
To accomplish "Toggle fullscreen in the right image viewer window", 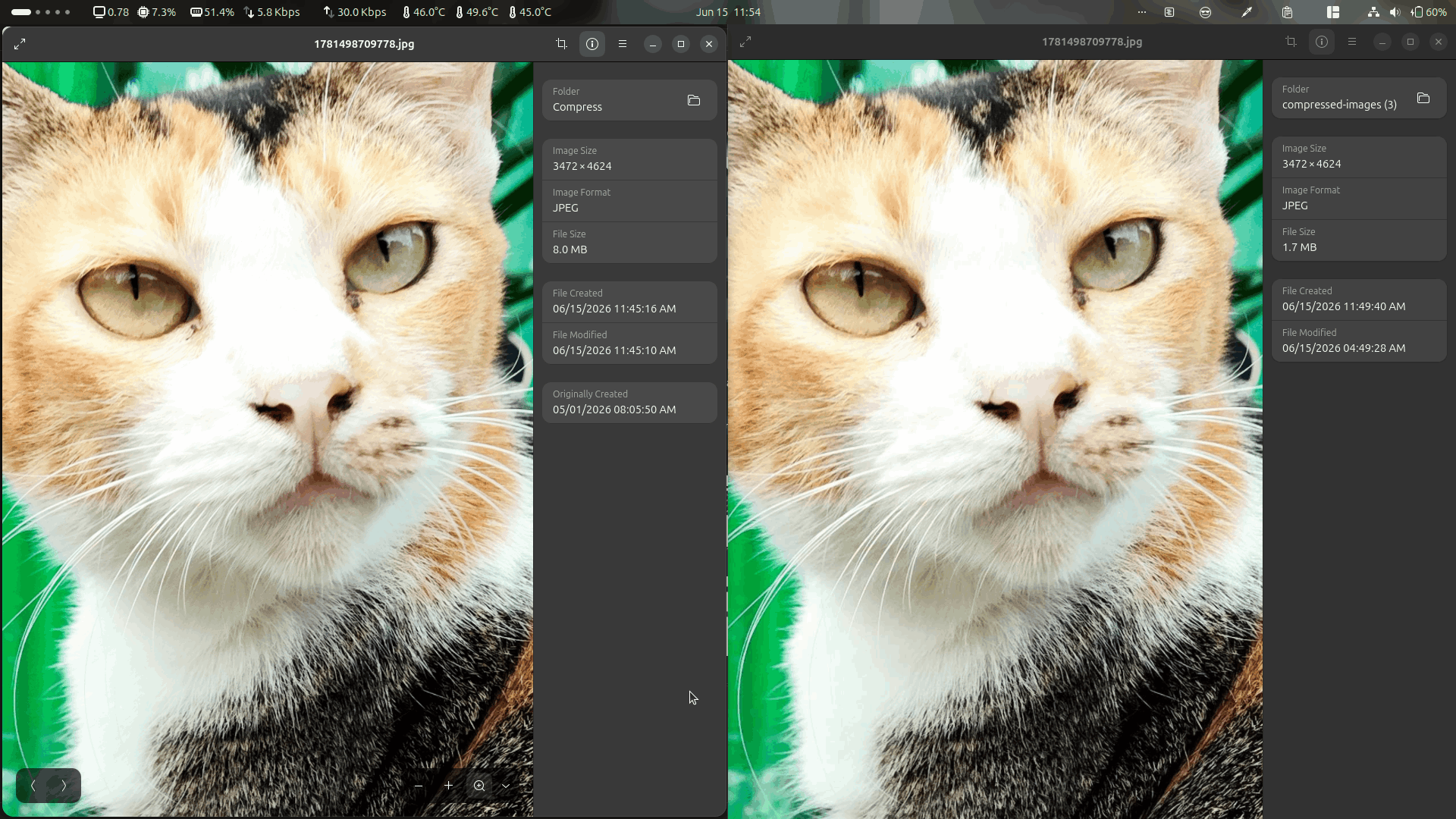I will 745,42.
